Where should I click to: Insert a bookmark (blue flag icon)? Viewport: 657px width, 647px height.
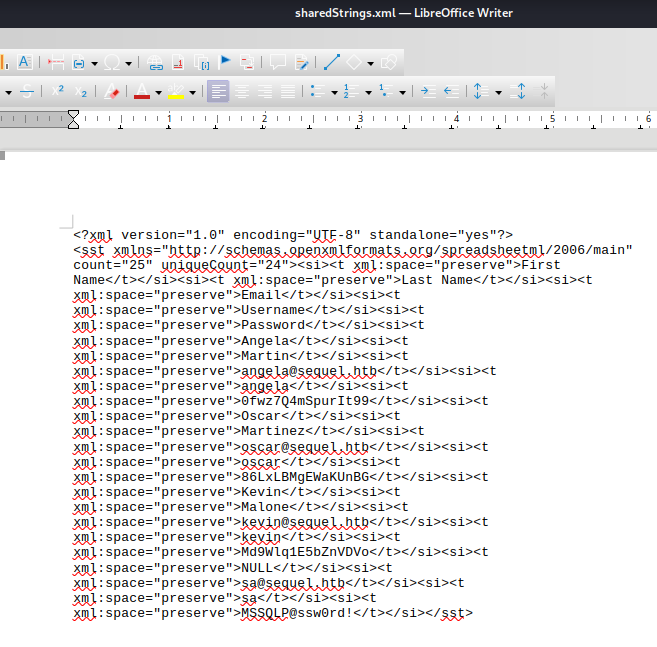[x=225, y=62]
